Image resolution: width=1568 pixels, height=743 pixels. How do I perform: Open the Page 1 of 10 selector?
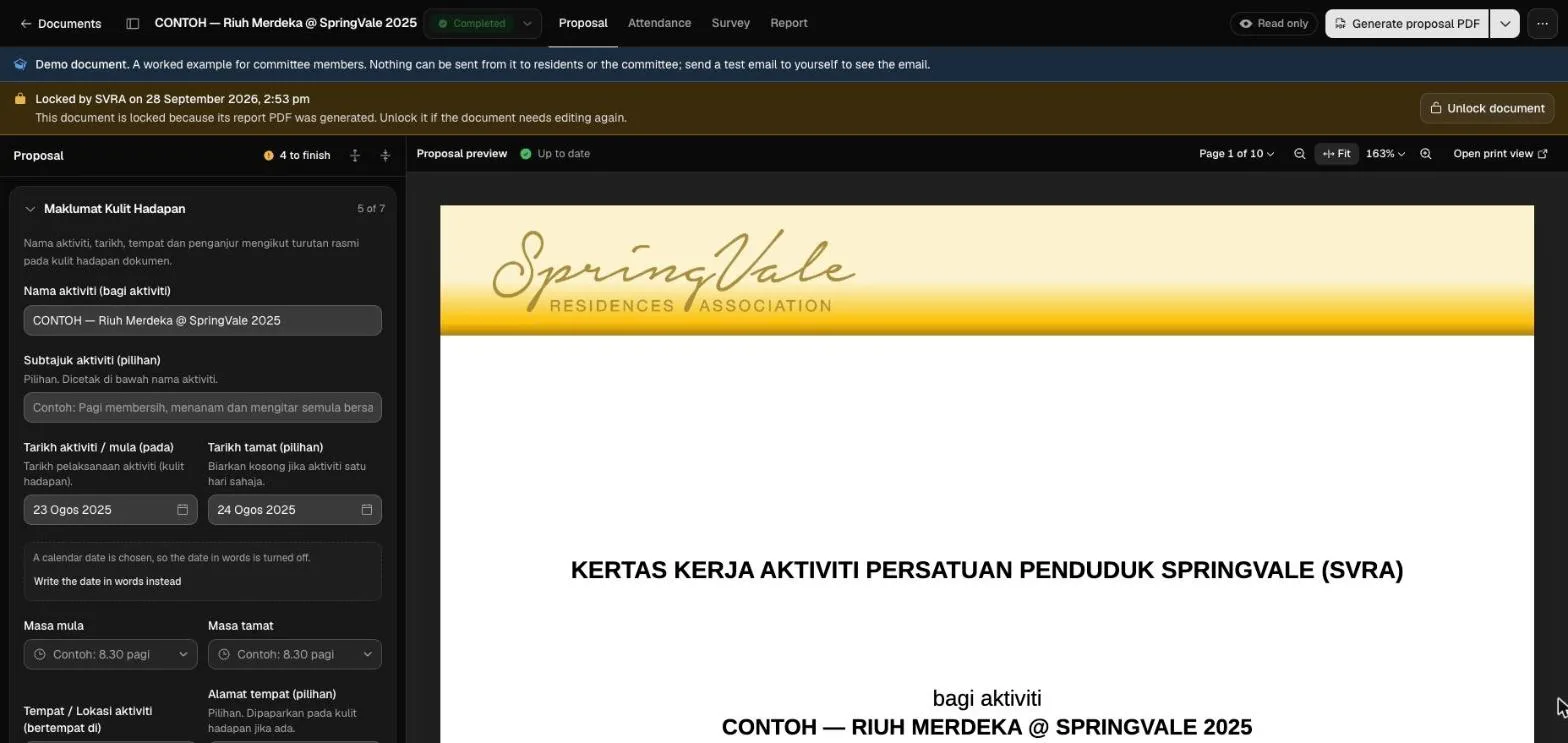coord(1236,154)
